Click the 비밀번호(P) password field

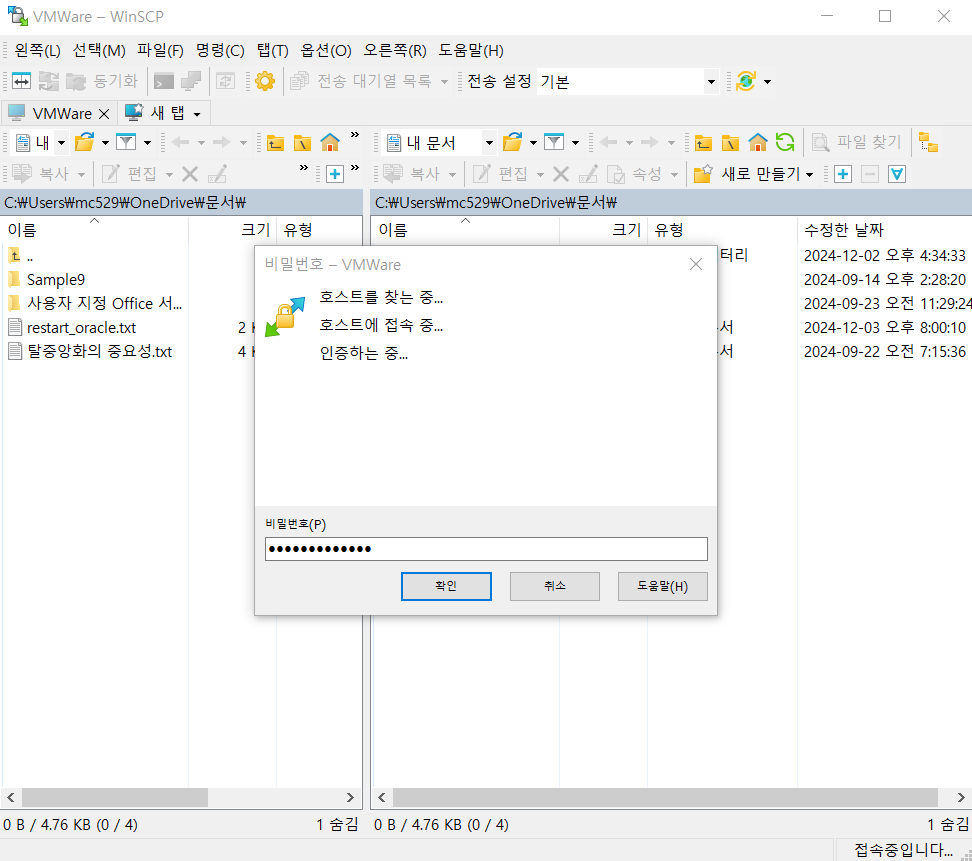[x=486, y=549]
